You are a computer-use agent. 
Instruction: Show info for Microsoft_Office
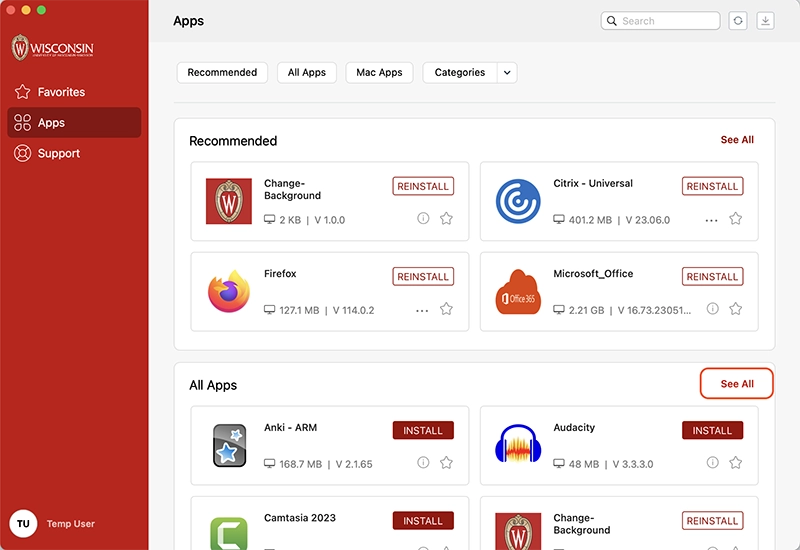[x=712, y=309]
